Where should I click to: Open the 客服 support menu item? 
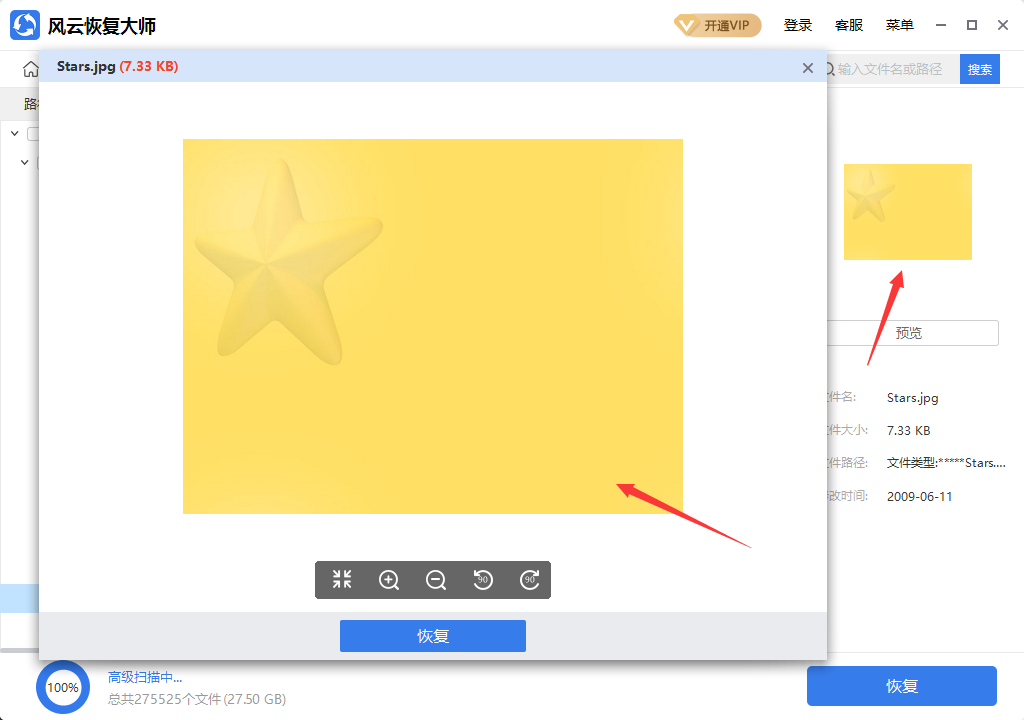(849, 25)
